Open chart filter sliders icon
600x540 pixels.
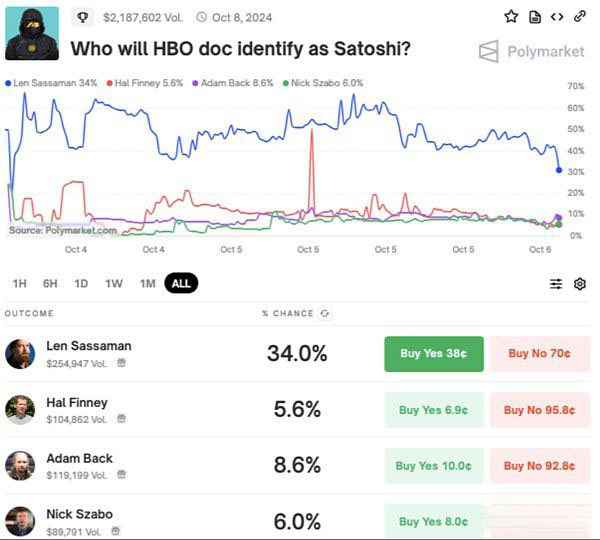556,284
